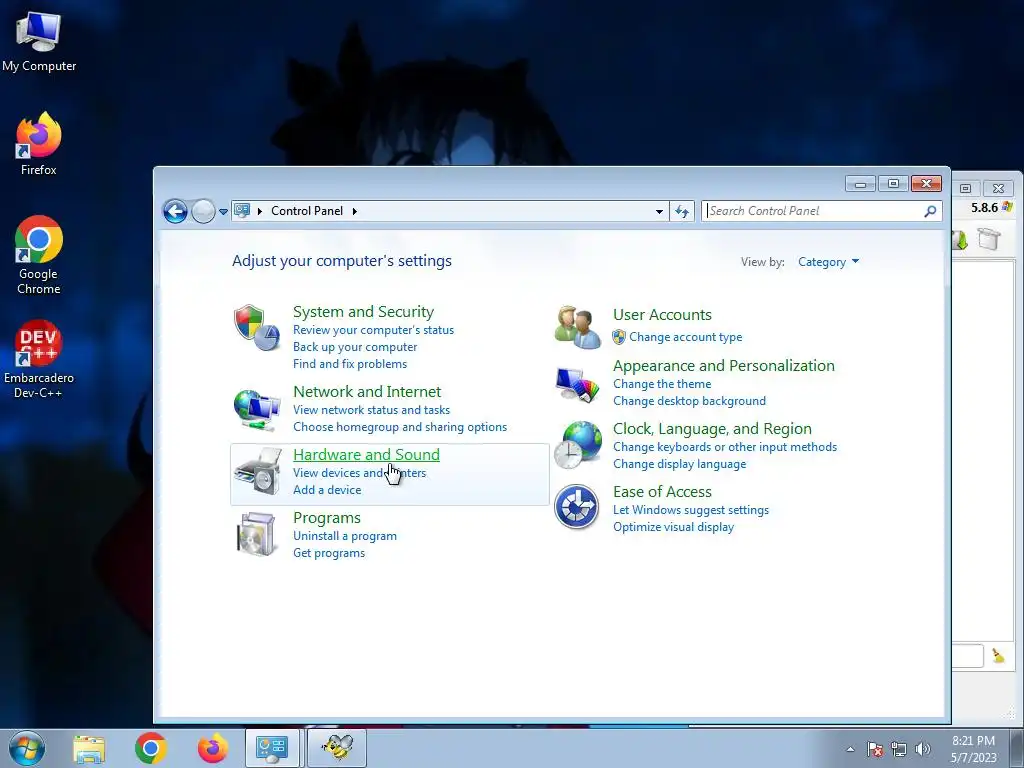This screenshot has height=768, width=1024.
Task: Open the User Accounts people icon
Action: [x=577, y=327]
